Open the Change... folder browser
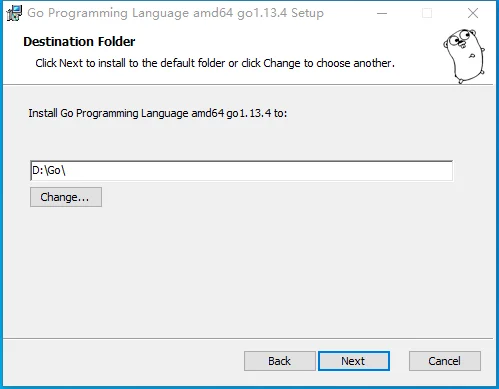The height and width of the screenshot is (389, 499). (x=66, y=197)
